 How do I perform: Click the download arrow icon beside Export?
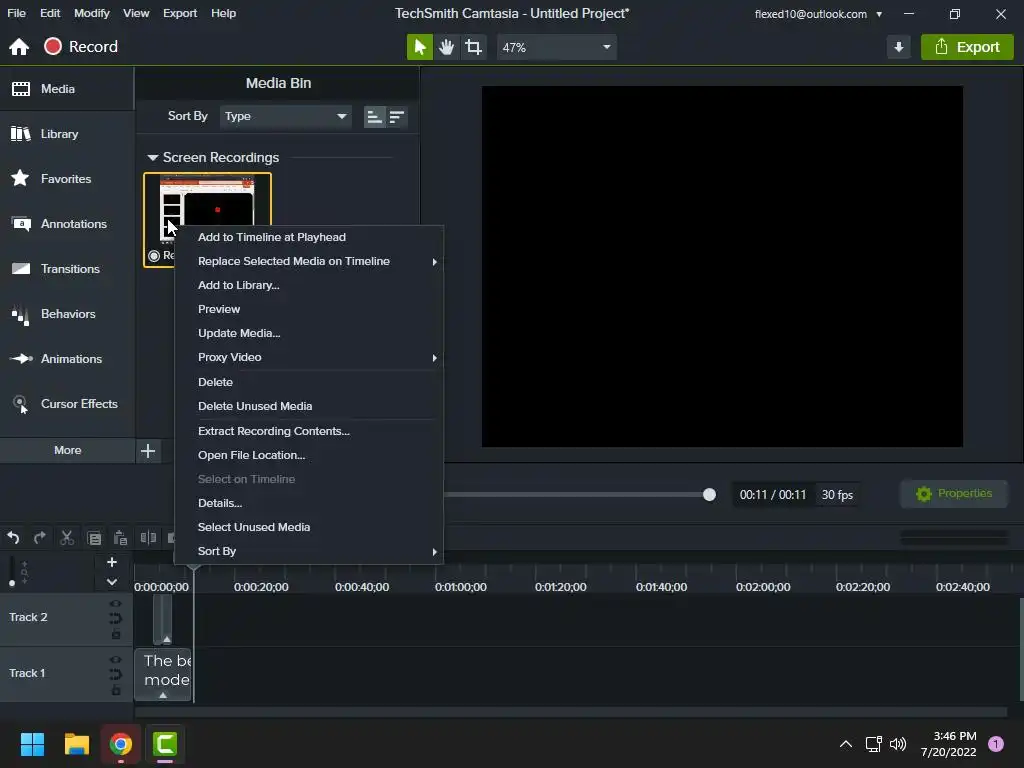coord(899,47)
